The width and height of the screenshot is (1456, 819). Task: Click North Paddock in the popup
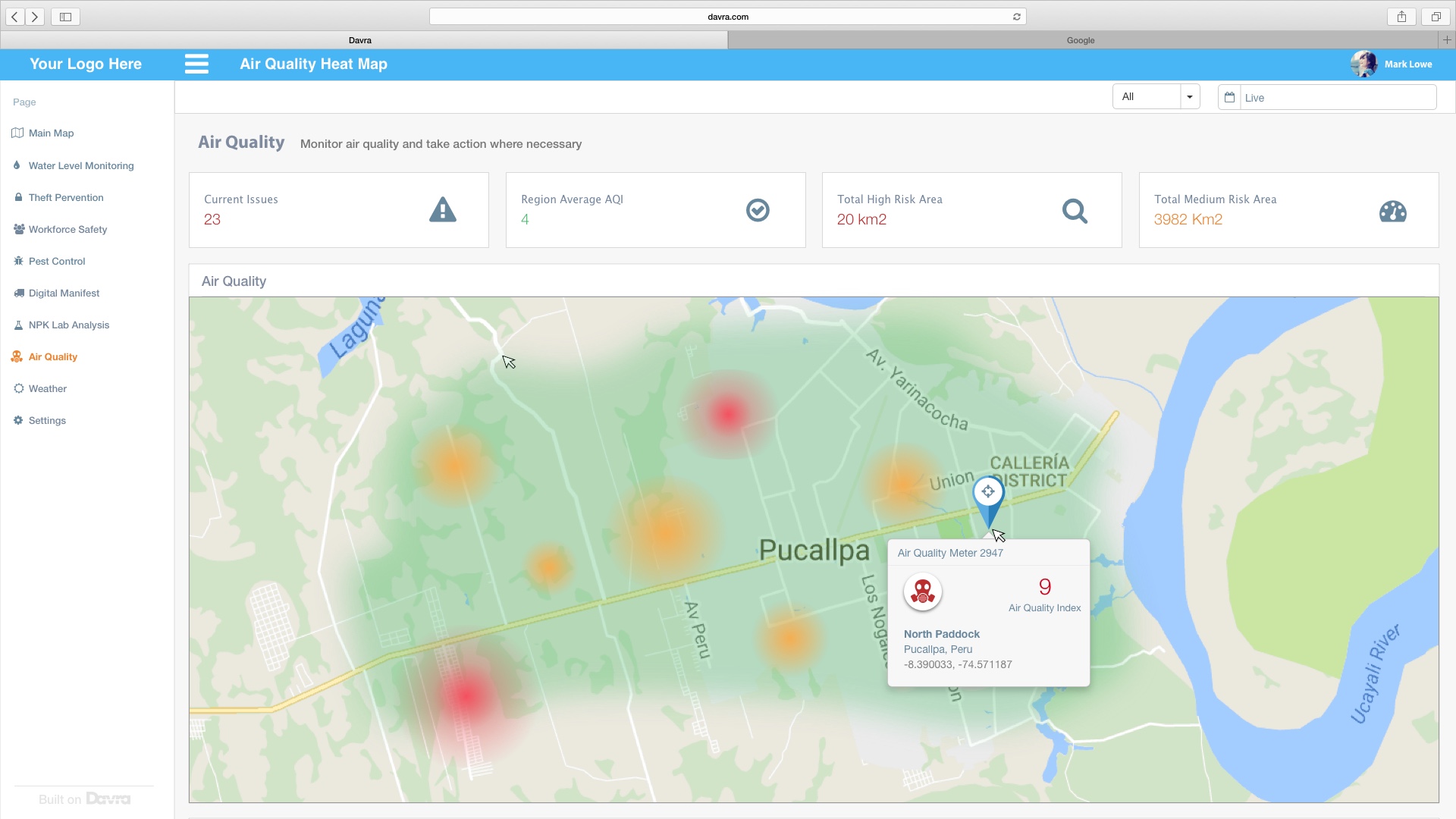coord(941,634)
